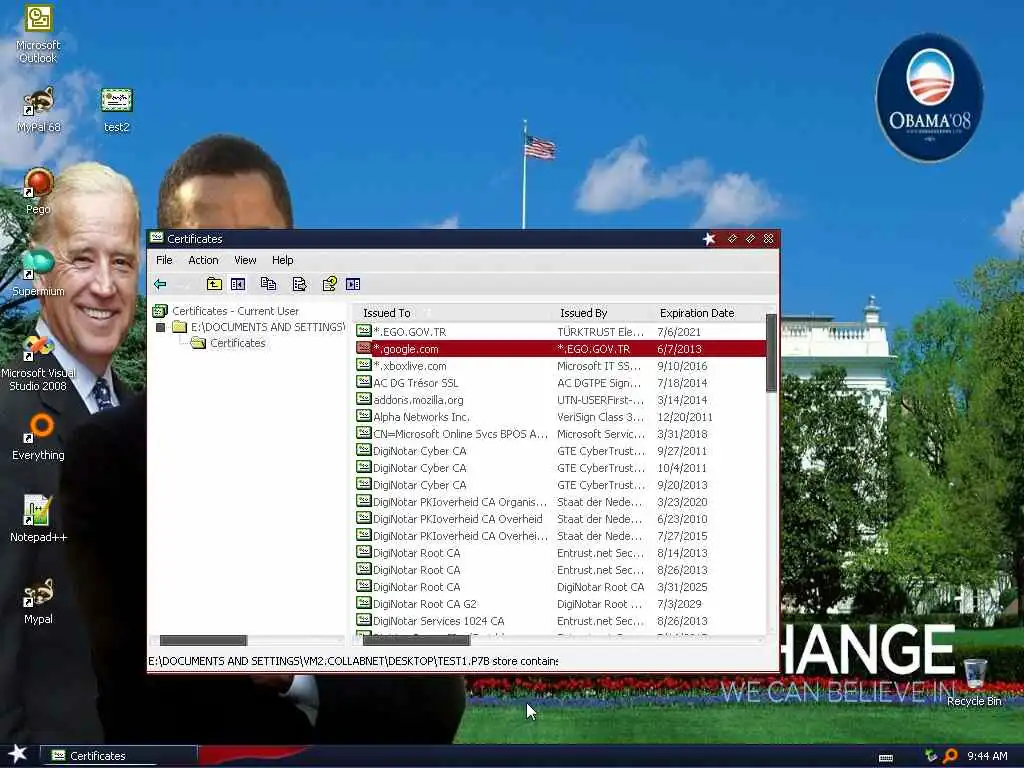
Task: Click the certificate icon beside DigiNotar Root CA G2
Action: click(364, 603)
